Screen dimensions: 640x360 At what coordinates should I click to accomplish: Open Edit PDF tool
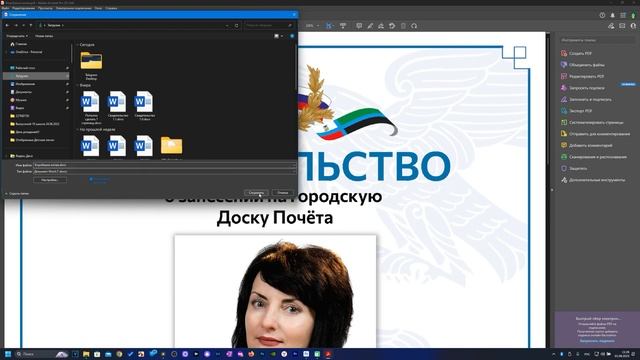coord(582,76)
